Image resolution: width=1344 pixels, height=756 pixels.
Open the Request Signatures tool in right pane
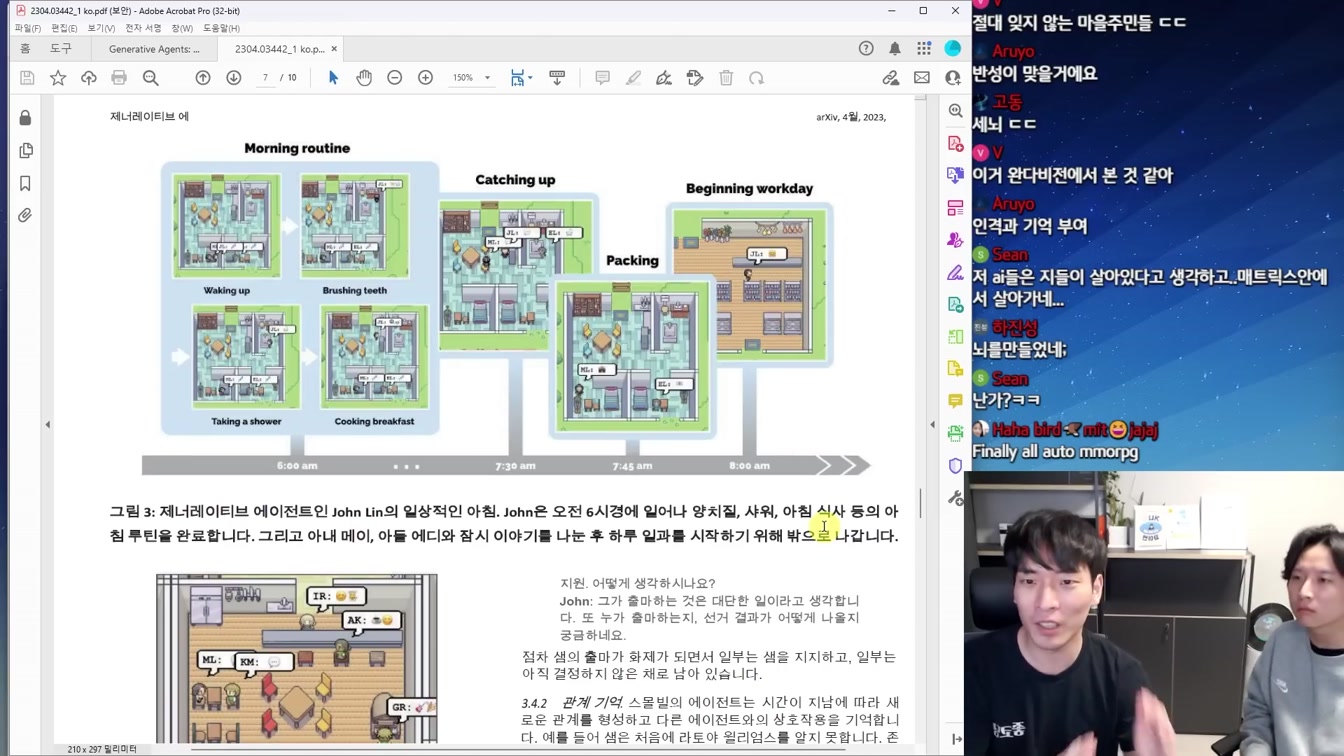pyautogui.click(x=956, y=240)
